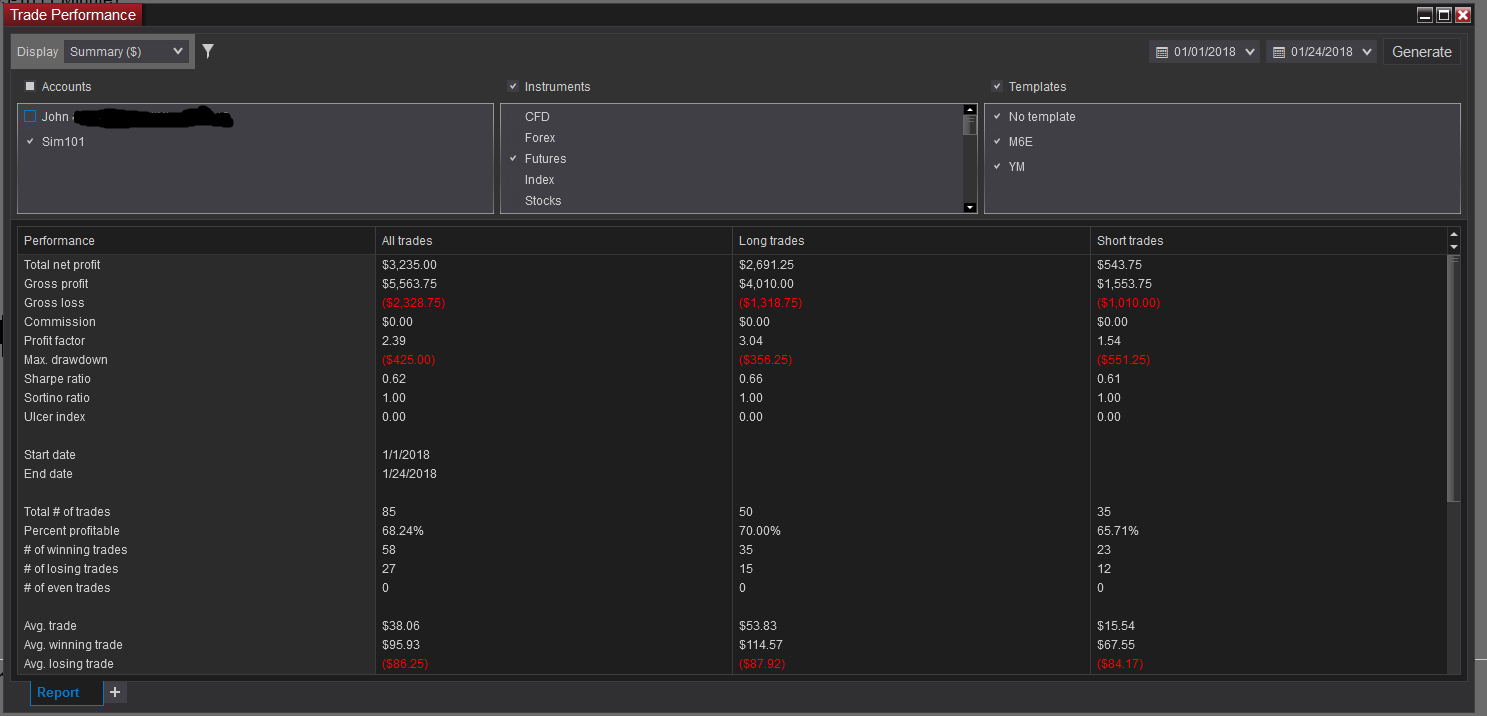Click the ($551.25) short trades drawdown
This screenshot has height=716, width=1487.
(1125, 360)
